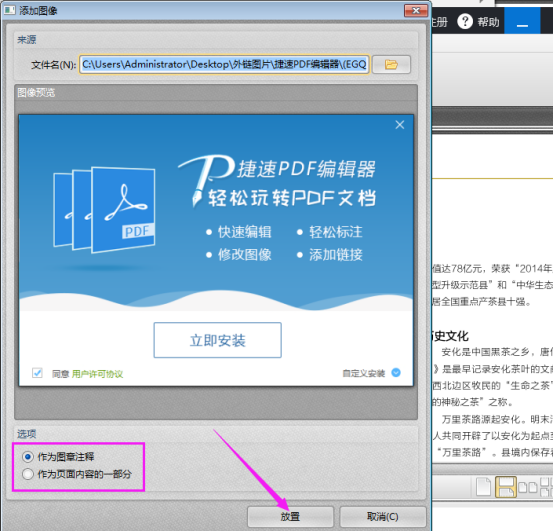
Task: Choose the two-page continuous layout icon
Action: (x=546, y=487)
